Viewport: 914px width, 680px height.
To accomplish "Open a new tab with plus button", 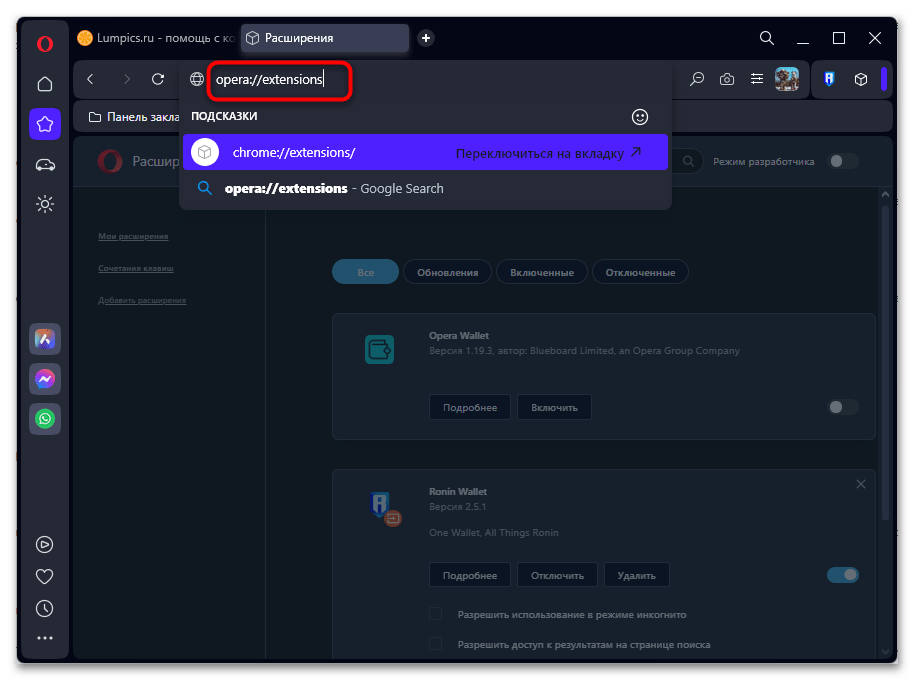I will click(x=426, y=38).
